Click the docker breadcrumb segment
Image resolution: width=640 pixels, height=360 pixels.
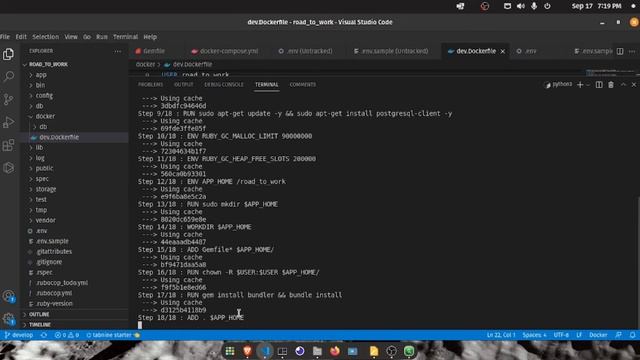pos(145,64)
